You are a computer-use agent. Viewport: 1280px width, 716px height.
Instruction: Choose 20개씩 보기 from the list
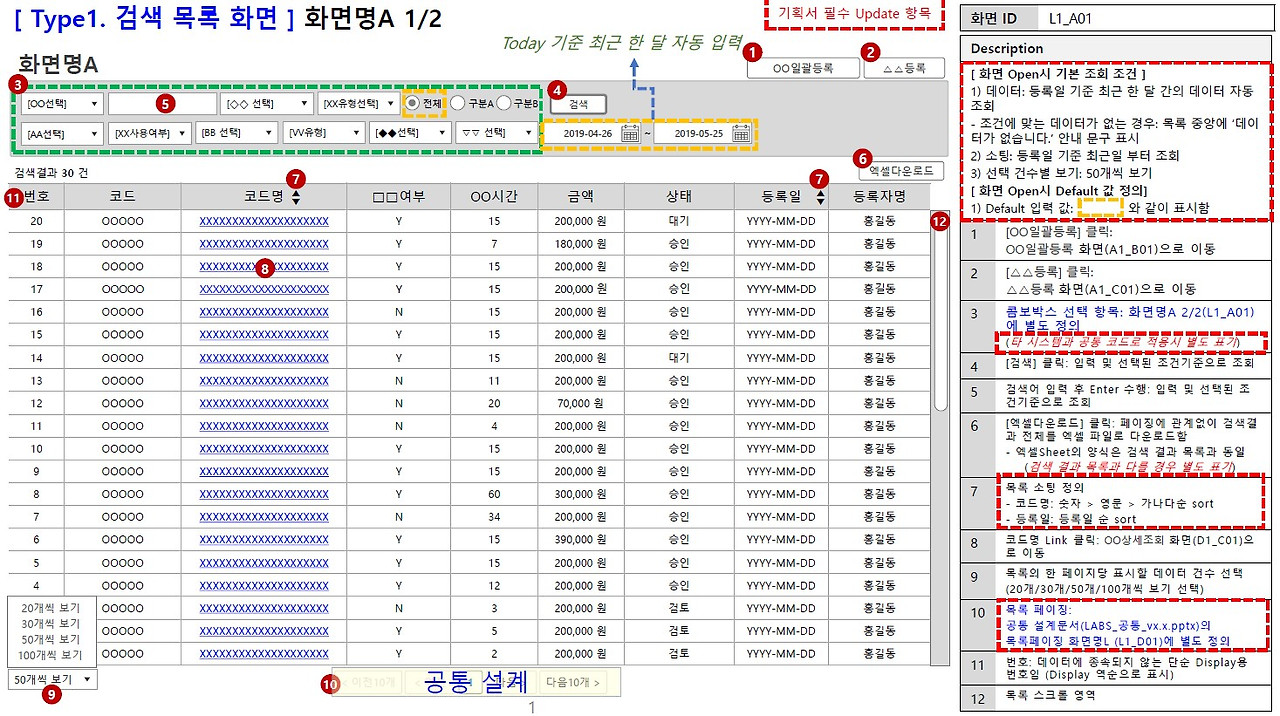(52, 607)
